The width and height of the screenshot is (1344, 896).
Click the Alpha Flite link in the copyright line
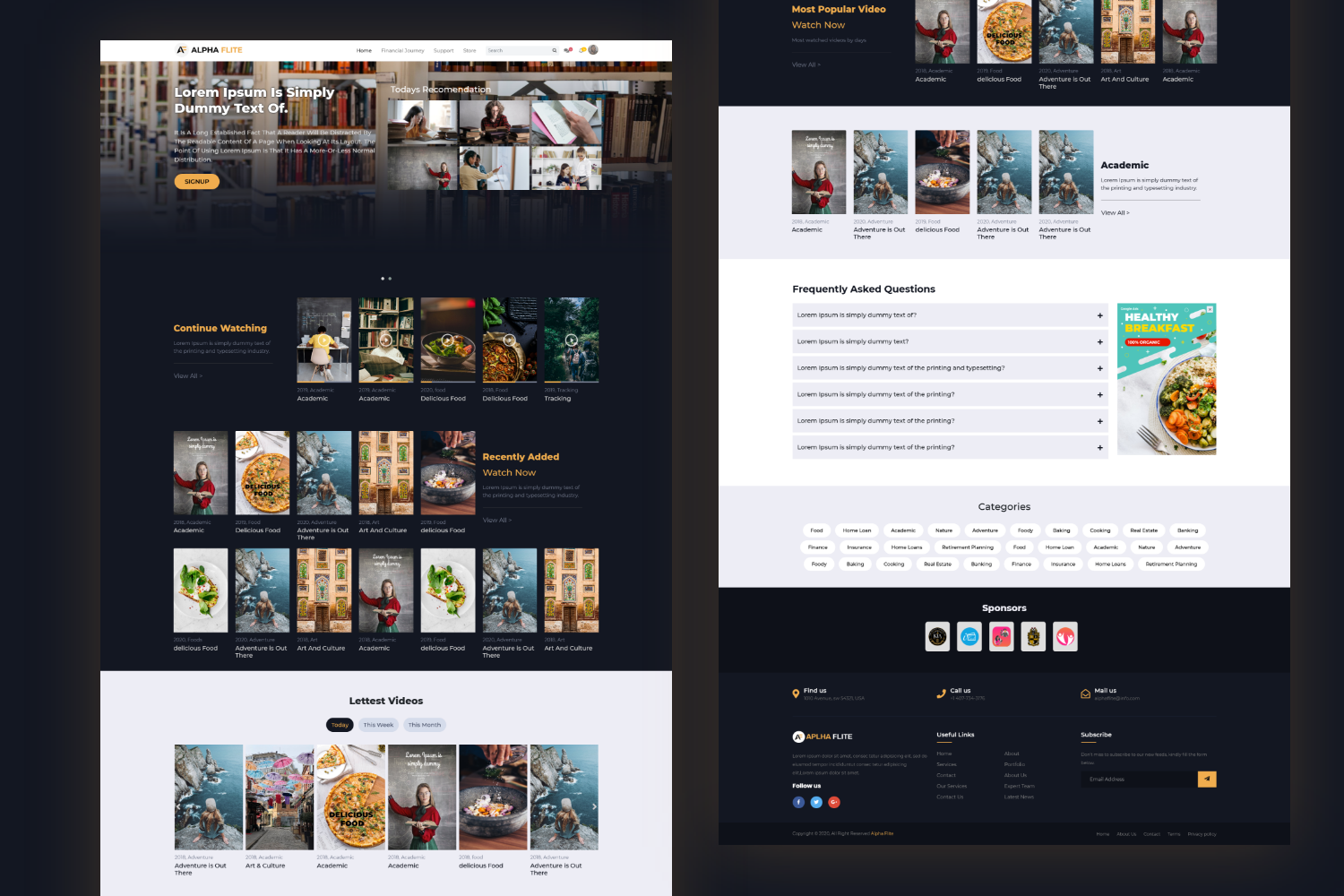coord(882,833)
